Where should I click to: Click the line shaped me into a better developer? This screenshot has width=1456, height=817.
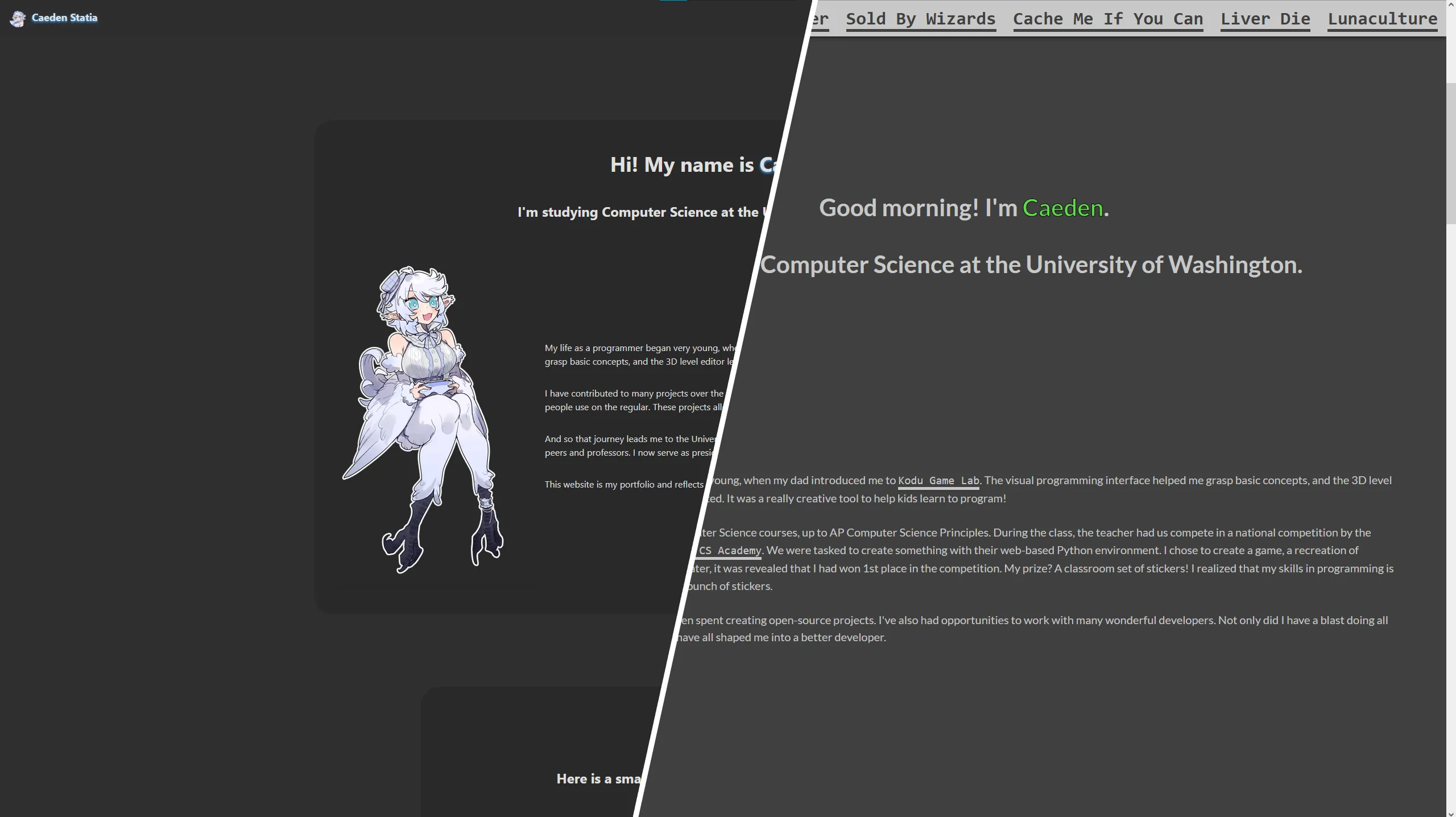tap(781, 638)
